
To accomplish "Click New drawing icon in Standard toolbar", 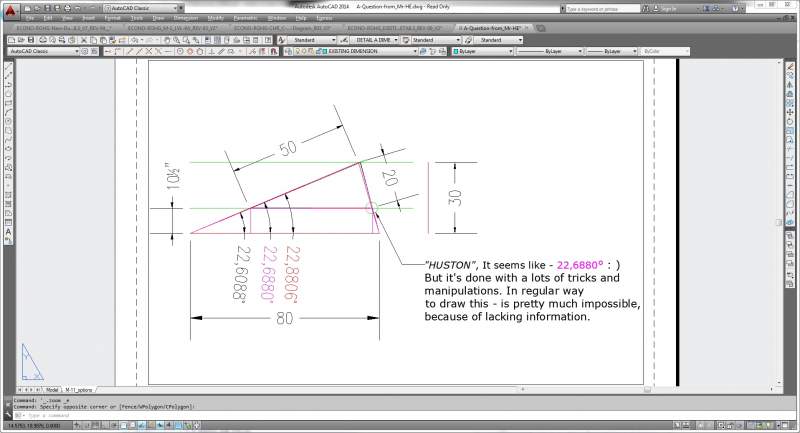I will 11,40.
